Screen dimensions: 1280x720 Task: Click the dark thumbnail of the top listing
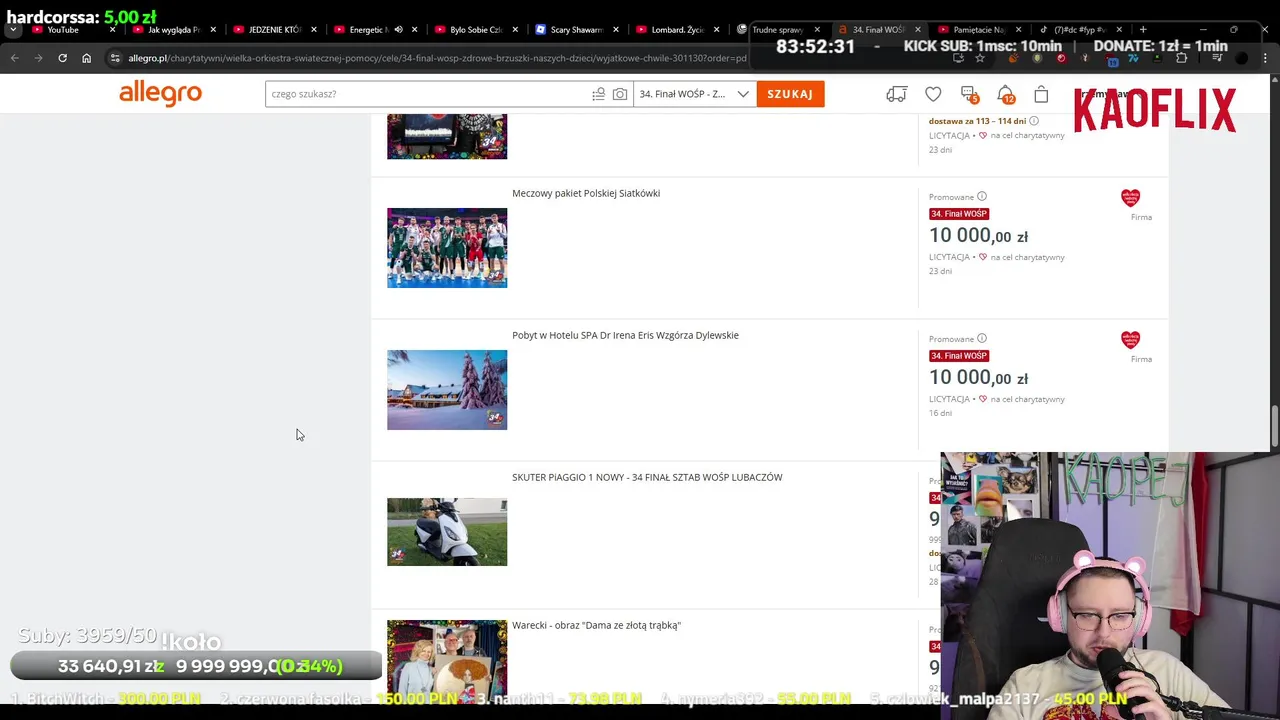pyautogui.click(x=447, y=137)
